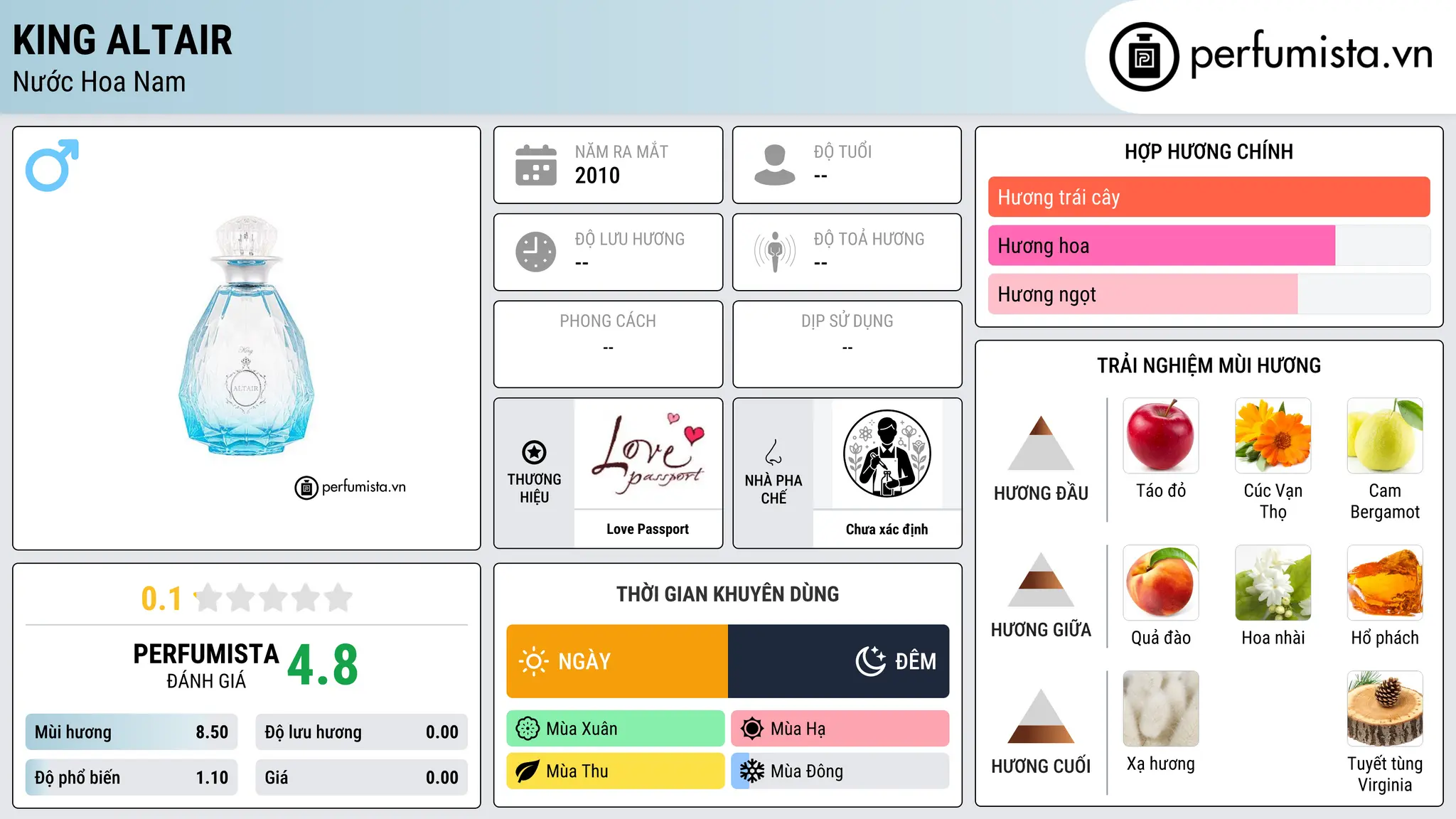
Task: Click the perfumista.vn watermark text under bottle
Action: click(363, 487)
